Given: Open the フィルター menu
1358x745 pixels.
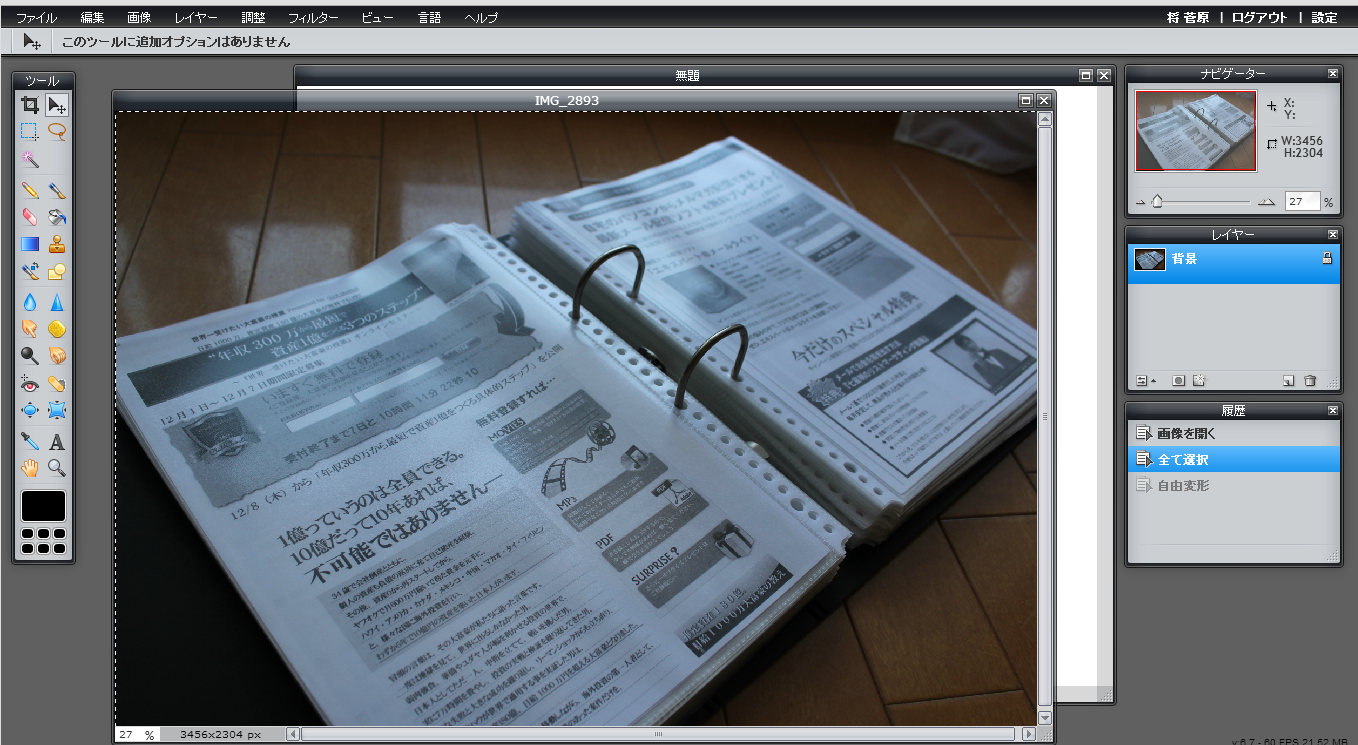Looking at the screenshot, I should pyautogui.click(x=313, y=18).
